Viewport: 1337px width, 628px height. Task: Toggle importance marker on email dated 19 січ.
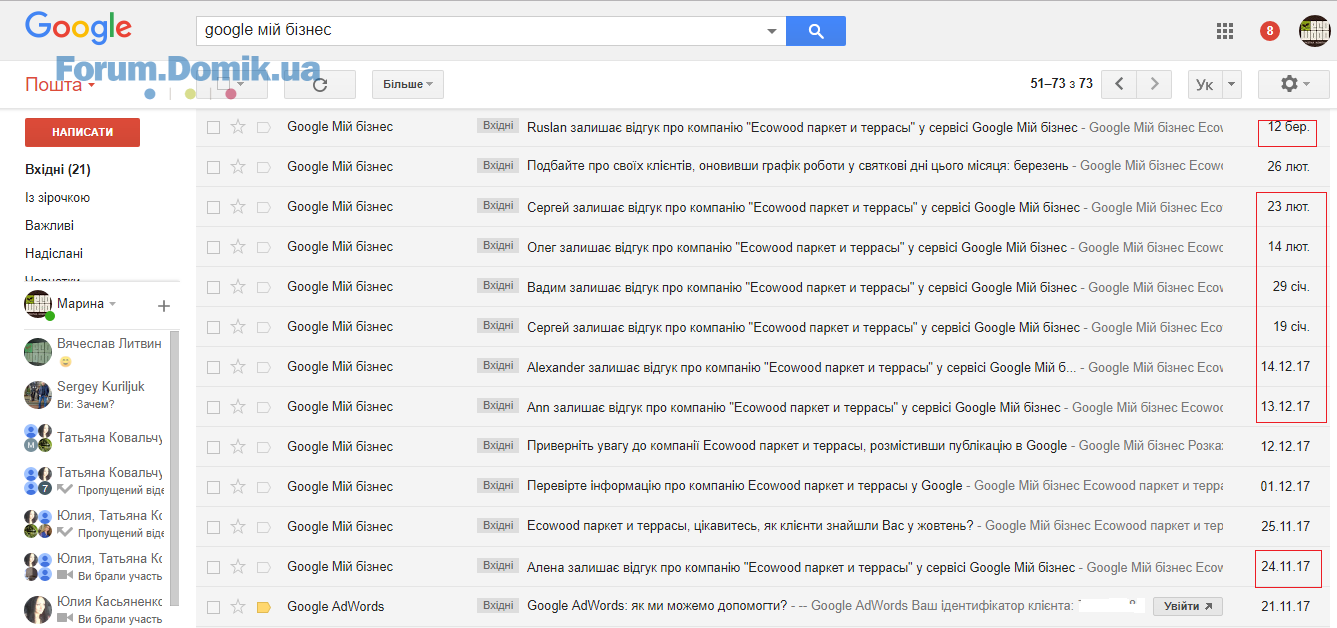pos(264,327)
